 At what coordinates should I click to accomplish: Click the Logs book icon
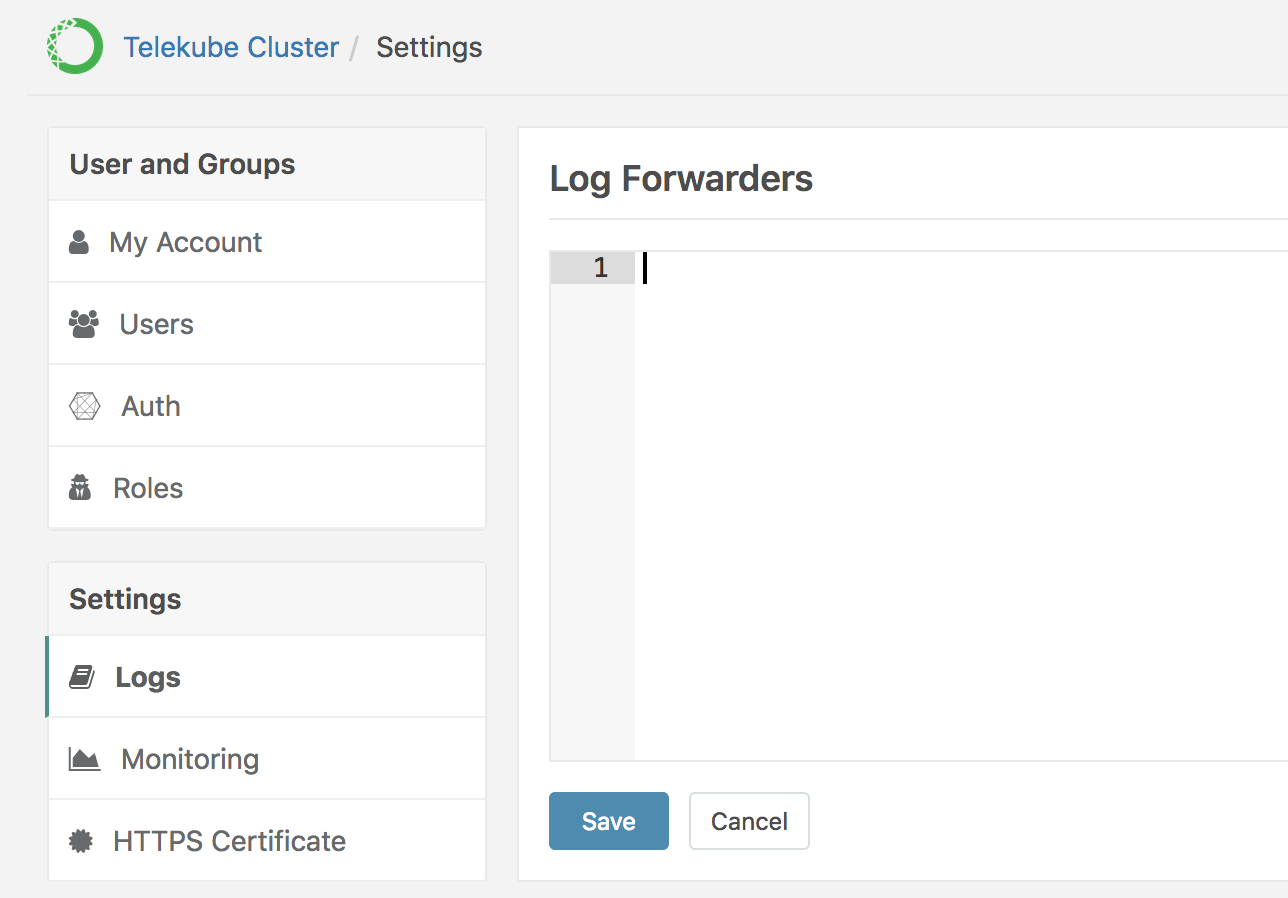(81, 677)
